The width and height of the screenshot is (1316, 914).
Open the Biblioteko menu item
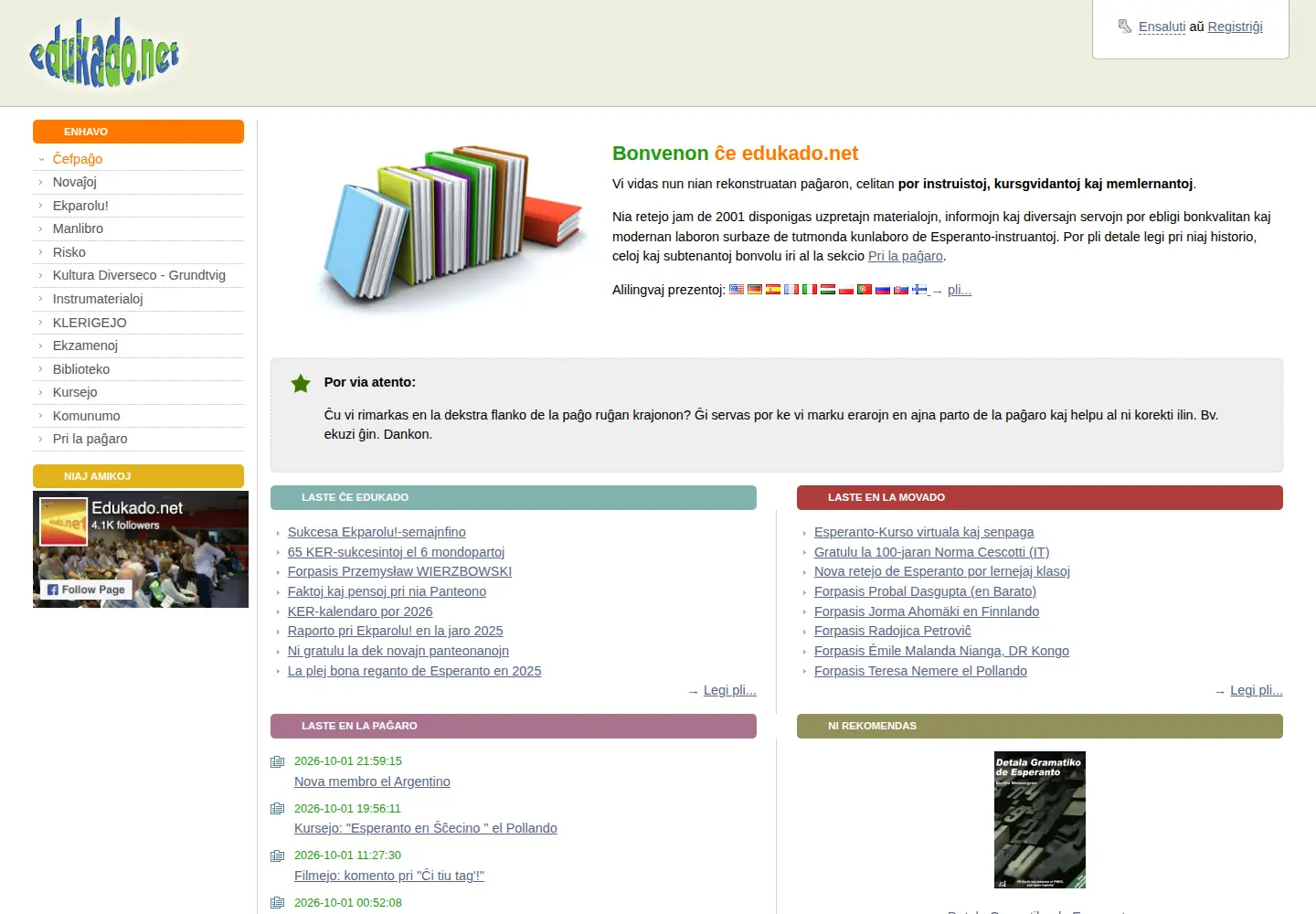click(81, 369)
